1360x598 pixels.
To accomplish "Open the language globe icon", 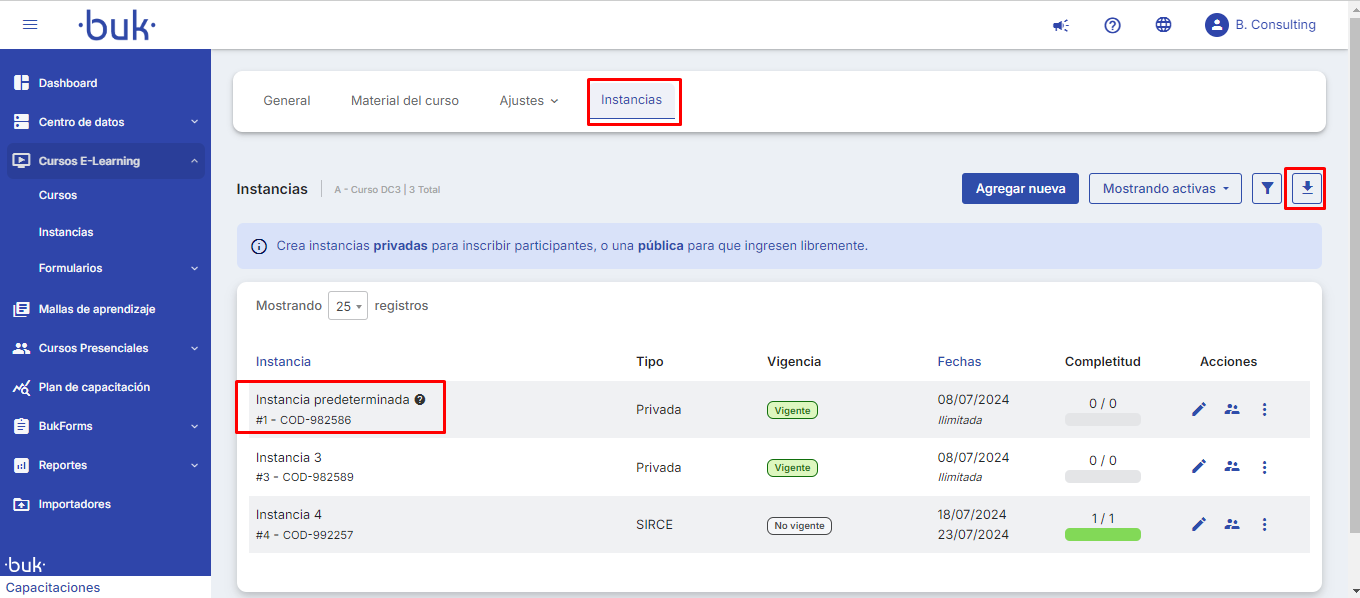I will pyautogui.click(x=1163, y=25).
